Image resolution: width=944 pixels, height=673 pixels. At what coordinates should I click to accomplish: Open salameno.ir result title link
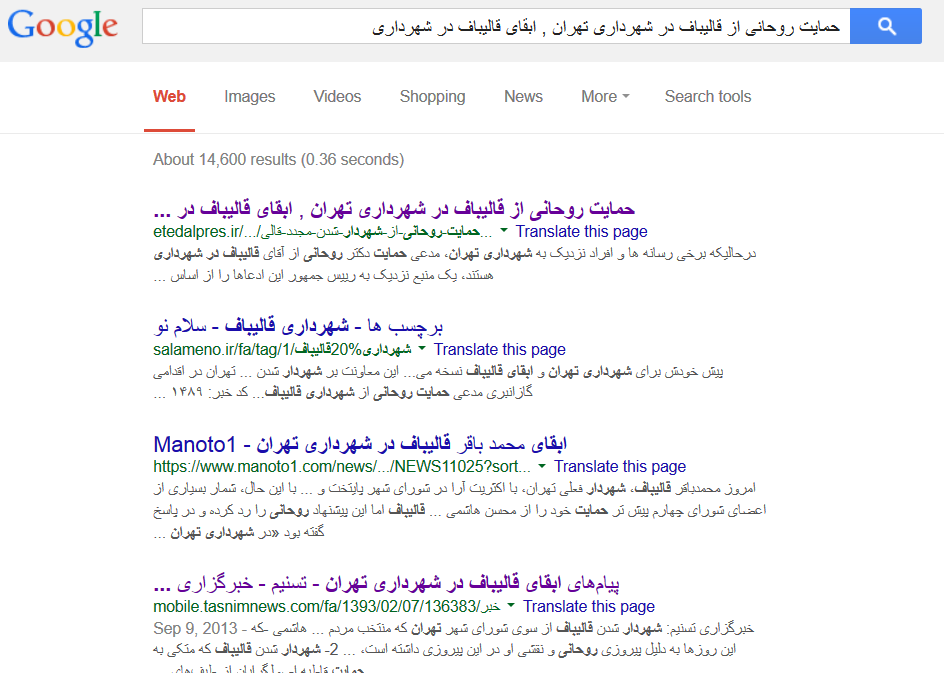coord(298,326)
